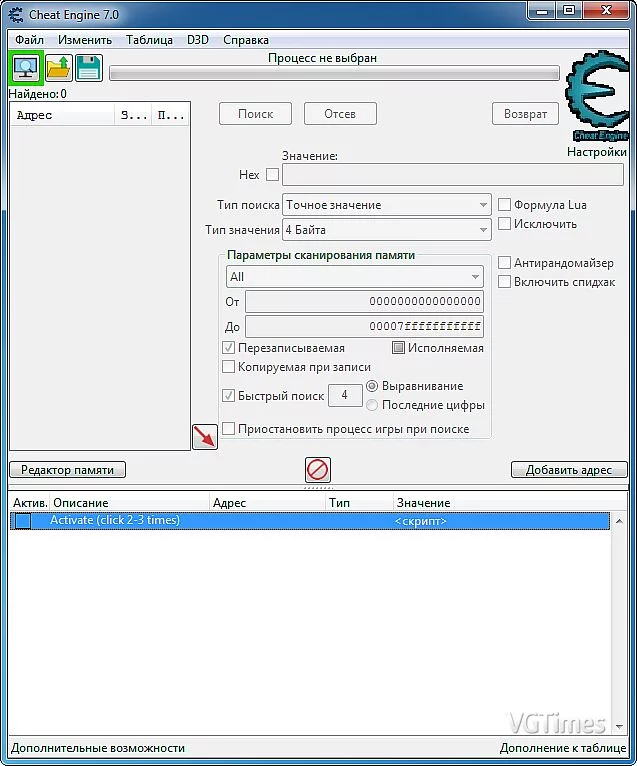Check Включить спидхак

tap(504, 281)
